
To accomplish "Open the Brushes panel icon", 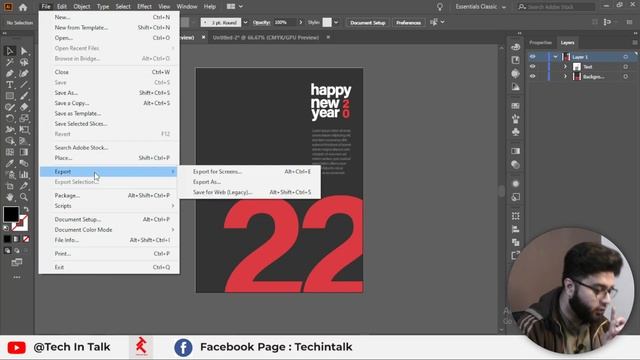I will coord(516,119).
